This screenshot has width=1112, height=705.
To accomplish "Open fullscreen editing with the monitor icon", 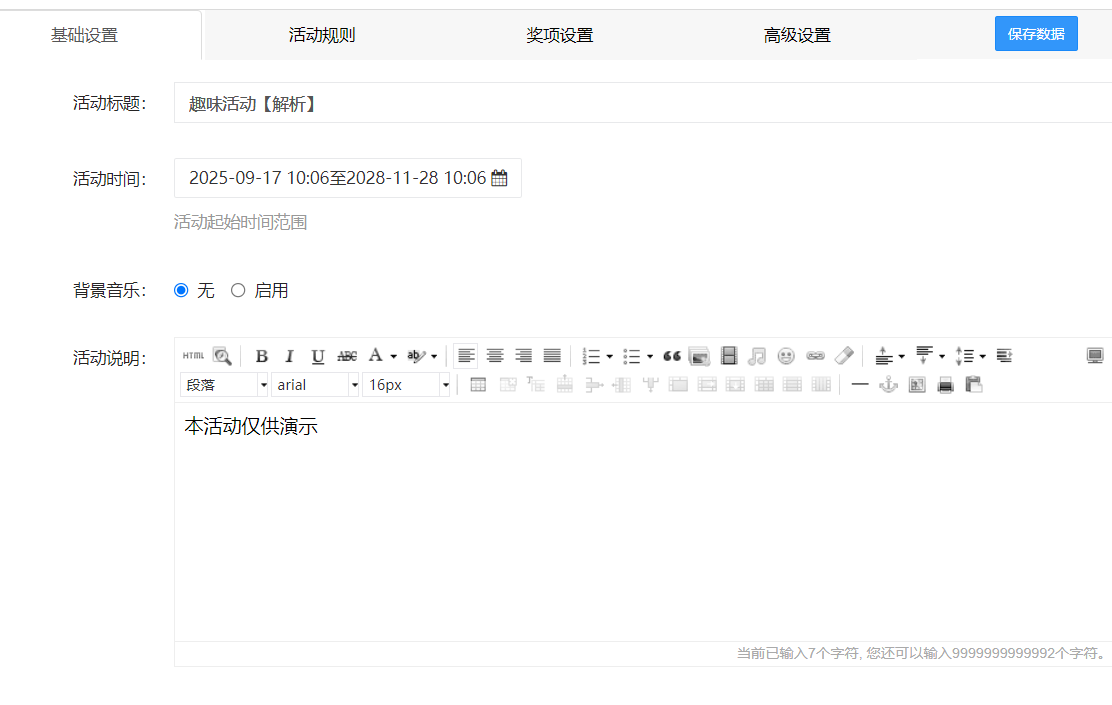I will [1095, 354].
